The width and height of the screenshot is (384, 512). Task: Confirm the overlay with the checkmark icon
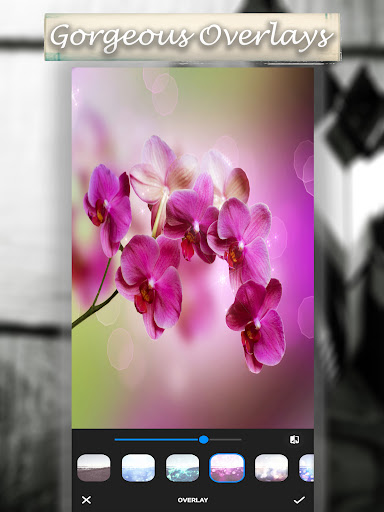[299, 500]
